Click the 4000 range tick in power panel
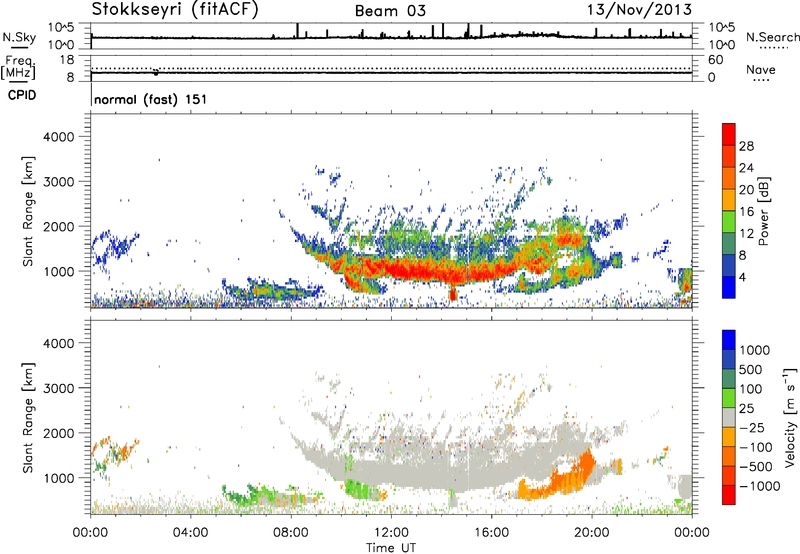800x554 pixels. pos(59,137)
